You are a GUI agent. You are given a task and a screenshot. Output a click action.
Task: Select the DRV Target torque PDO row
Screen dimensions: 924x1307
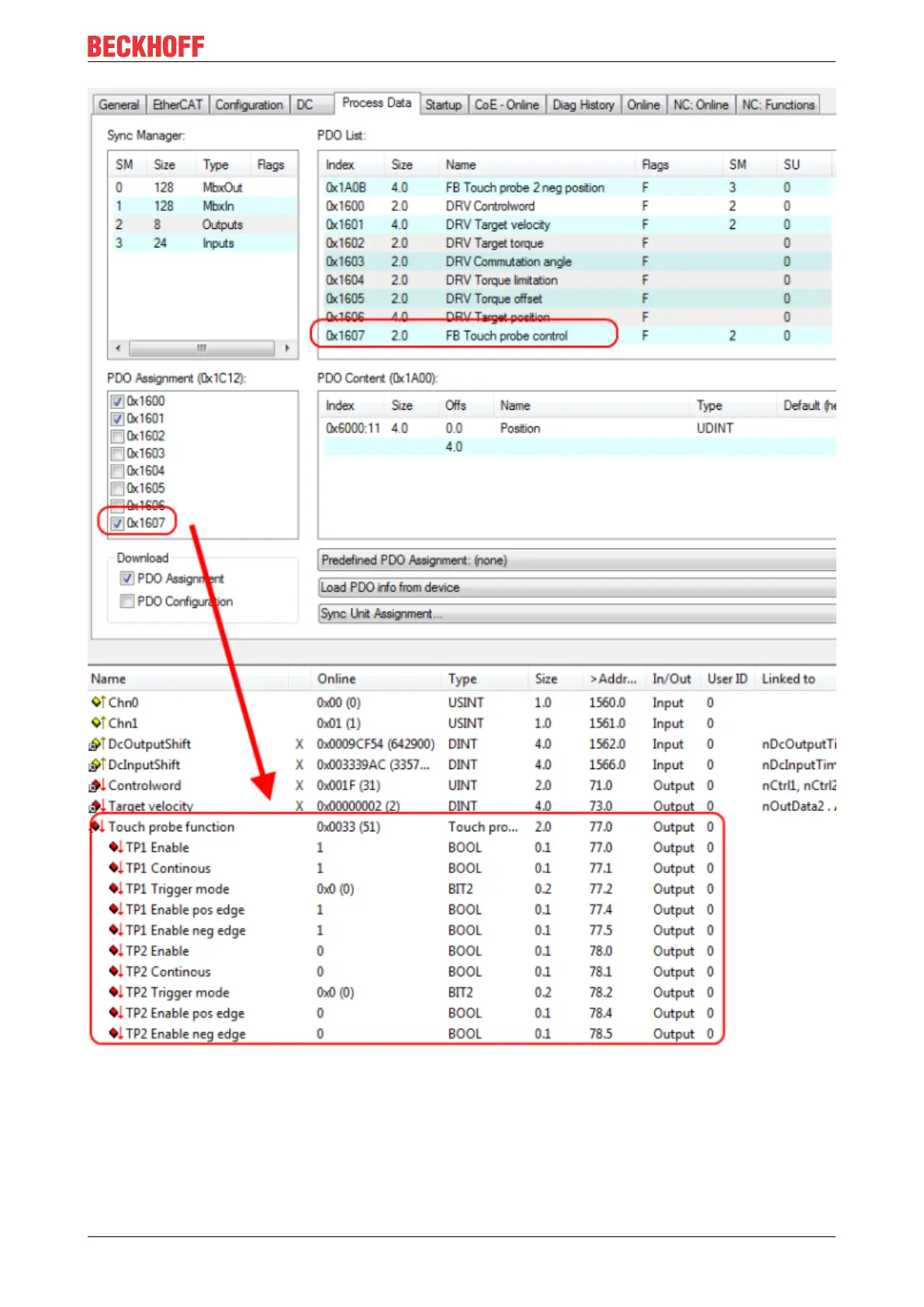click(576, 244)
